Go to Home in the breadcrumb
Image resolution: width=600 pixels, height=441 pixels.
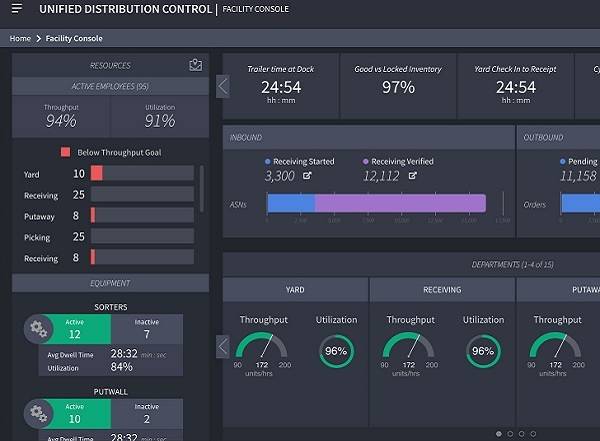pos(20,38)
